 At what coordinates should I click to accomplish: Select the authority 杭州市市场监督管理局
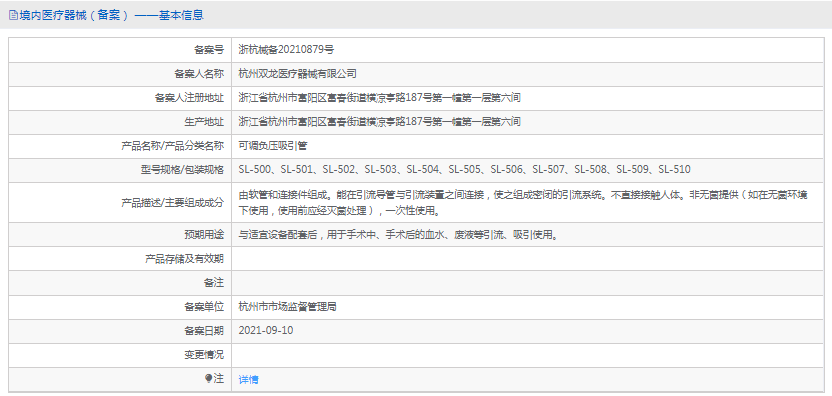click(x=288, y=306)
